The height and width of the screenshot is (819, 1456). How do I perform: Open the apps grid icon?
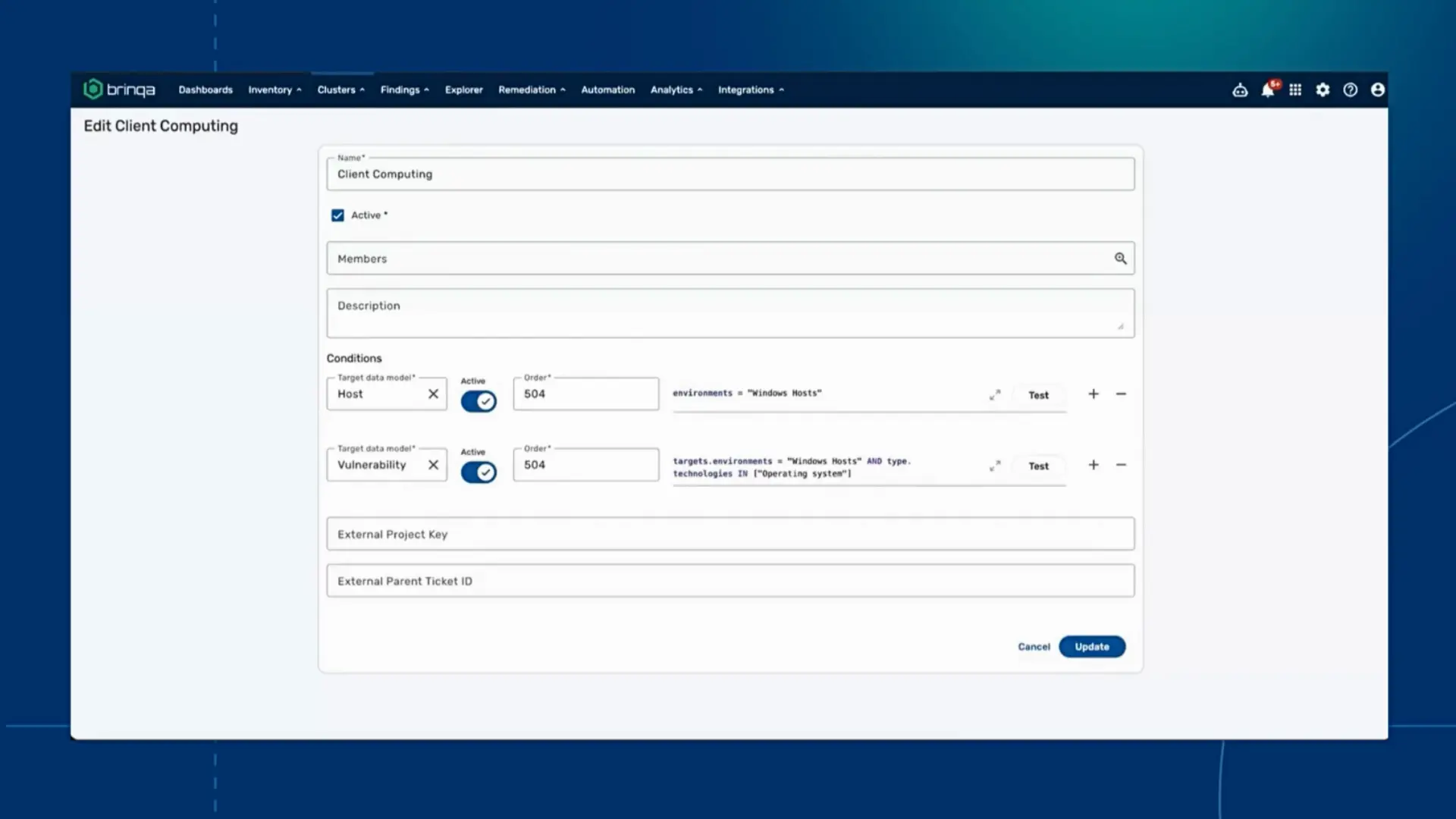1295,90
